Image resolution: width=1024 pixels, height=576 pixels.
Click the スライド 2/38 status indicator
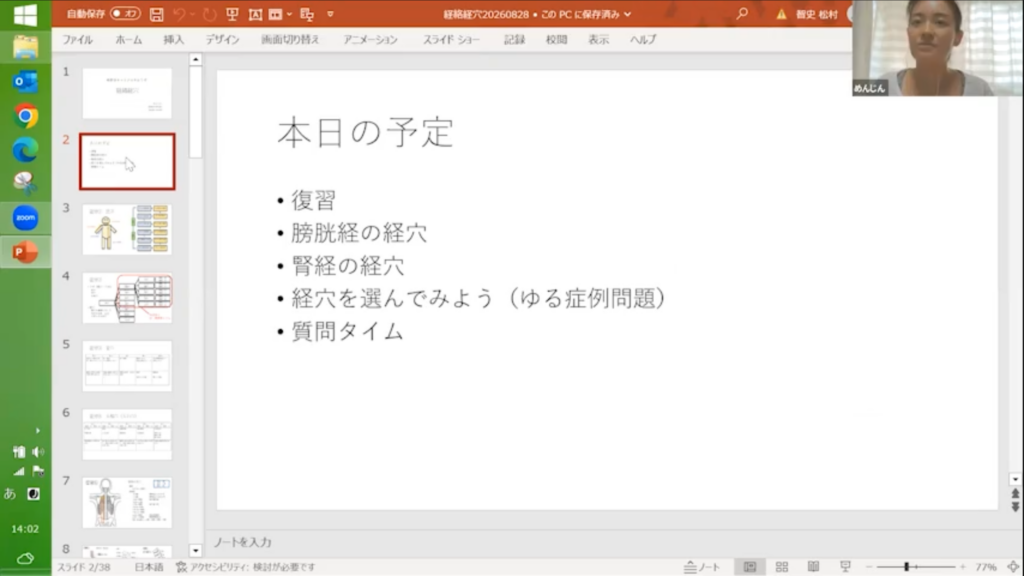(x=84, y=567)
